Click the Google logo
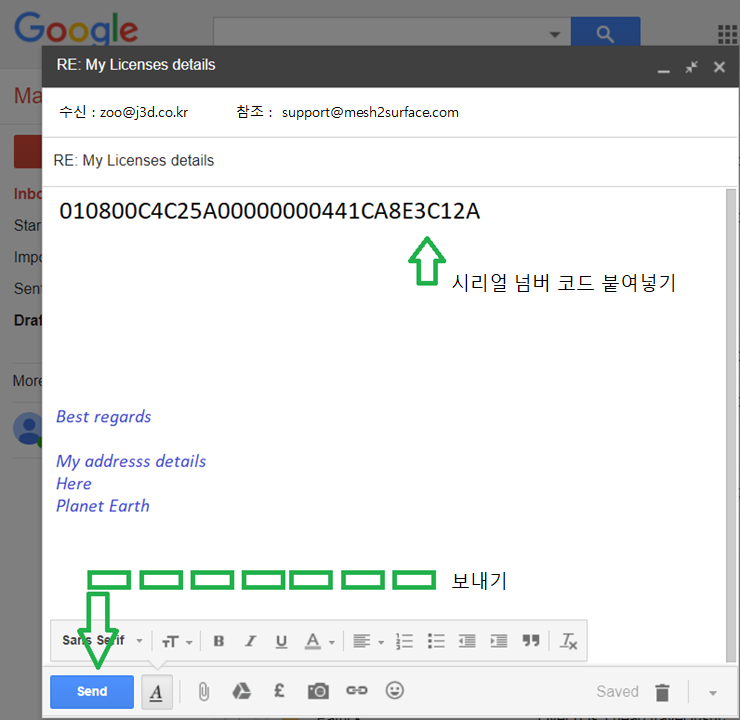 76,29
